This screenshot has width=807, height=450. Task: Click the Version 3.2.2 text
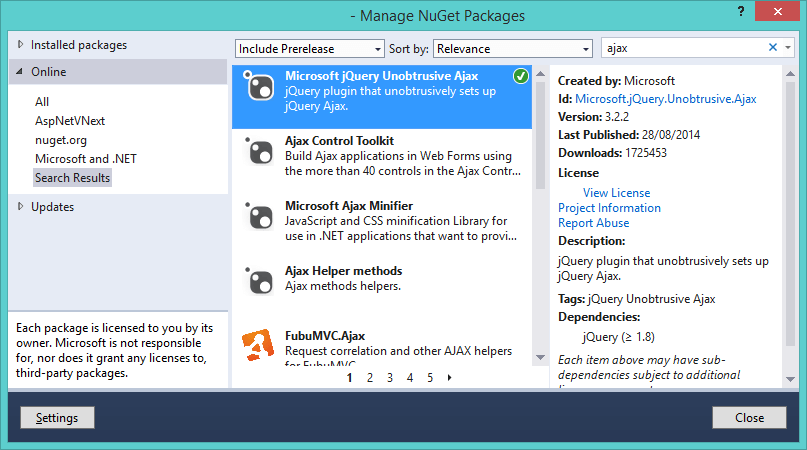593,117
